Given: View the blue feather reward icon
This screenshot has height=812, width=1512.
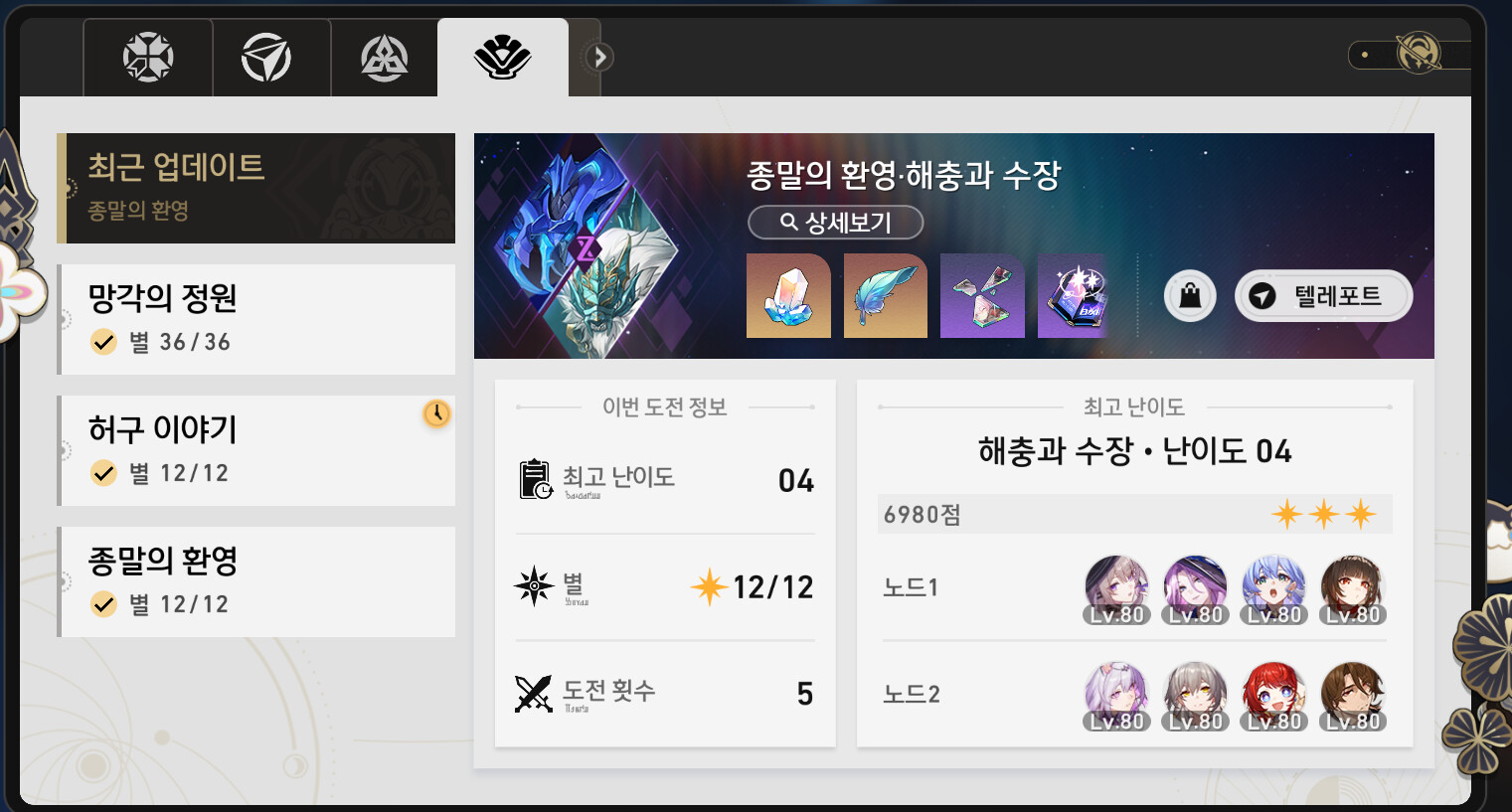Looking at the screenshot, I should click(x=885, y=295).
